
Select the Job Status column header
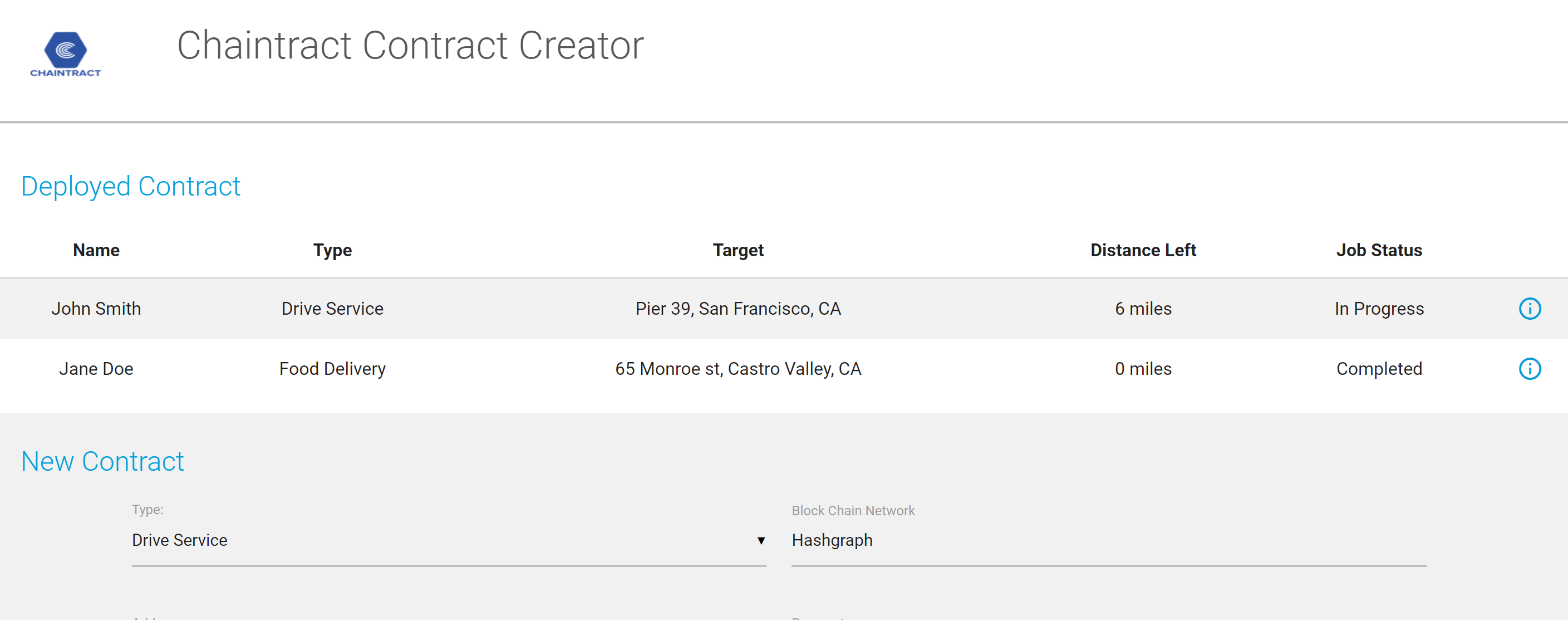(1379, 250)
